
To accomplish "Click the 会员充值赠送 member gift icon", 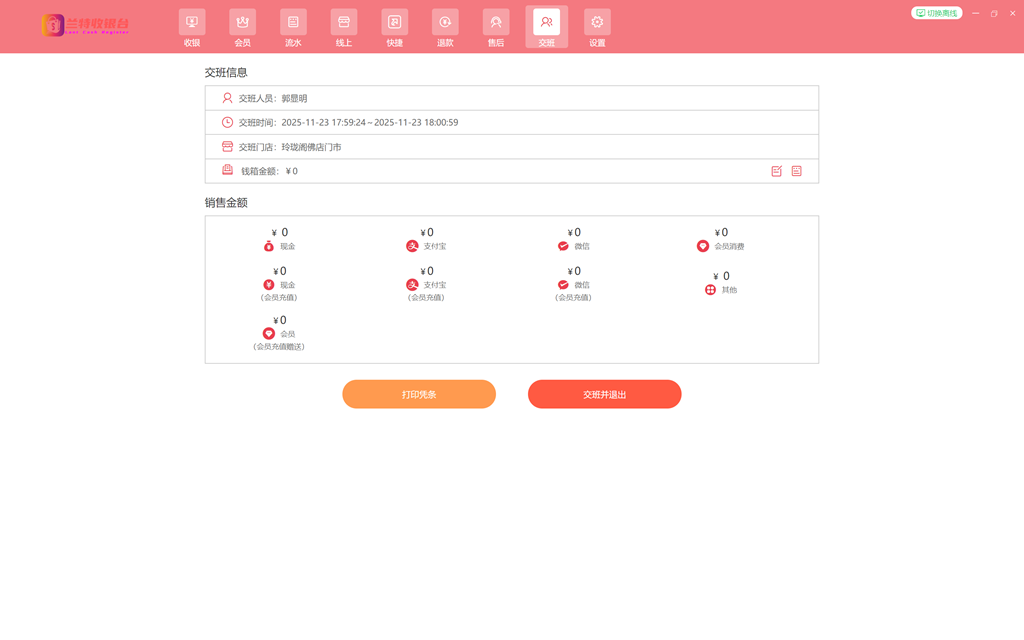I will click(x=269, y=334).
